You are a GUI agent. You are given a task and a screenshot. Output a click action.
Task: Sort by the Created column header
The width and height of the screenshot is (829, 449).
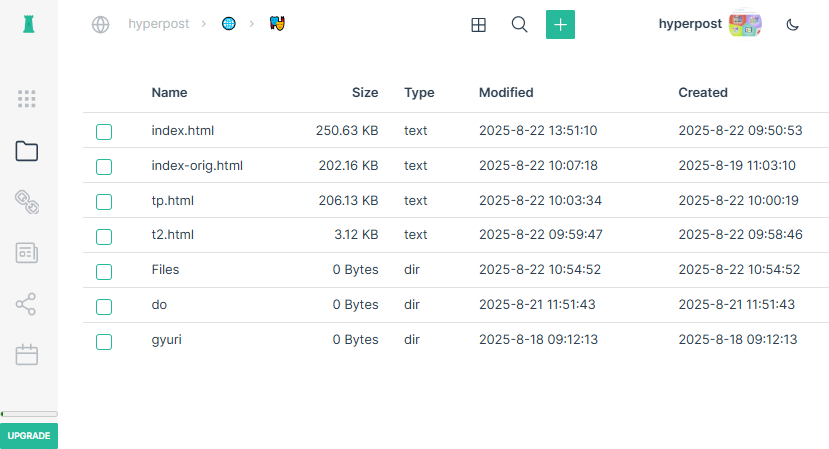703,93
